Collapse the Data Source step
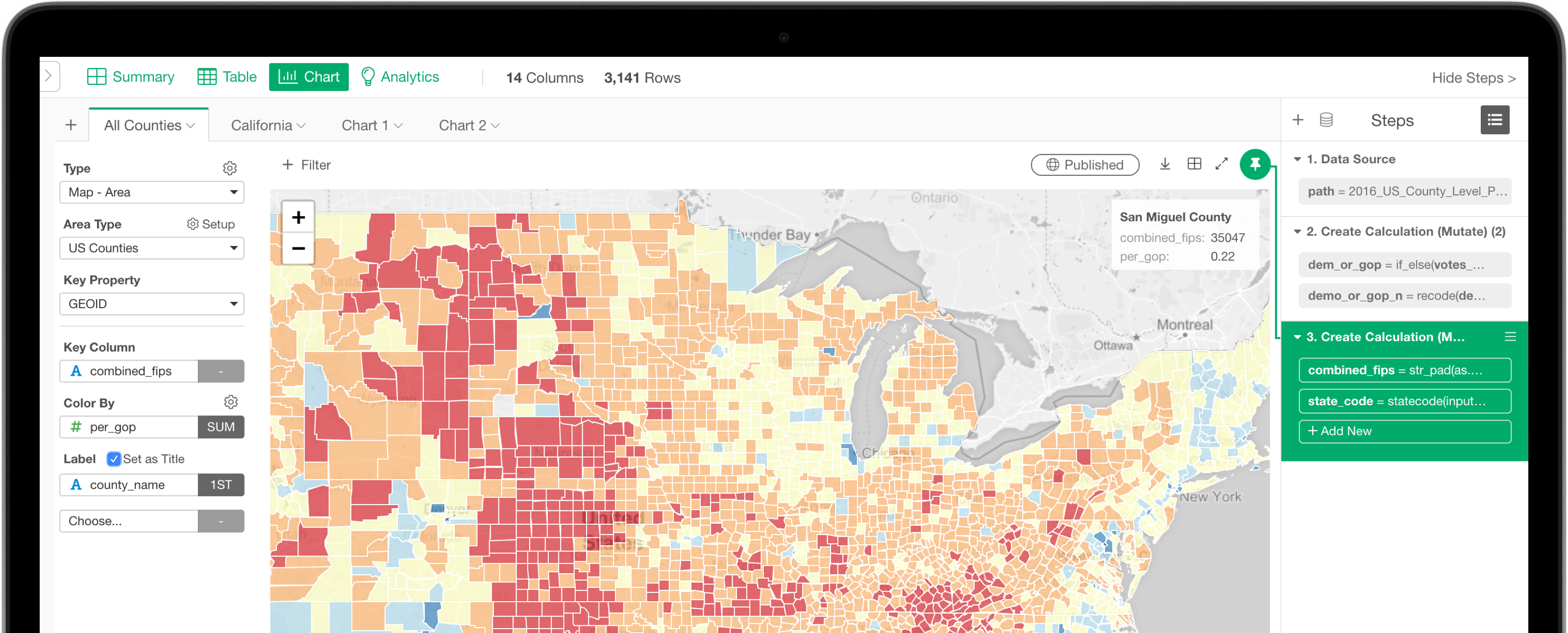The width and height of the screenshot is (1568, 633). (x=1297, y=159)
